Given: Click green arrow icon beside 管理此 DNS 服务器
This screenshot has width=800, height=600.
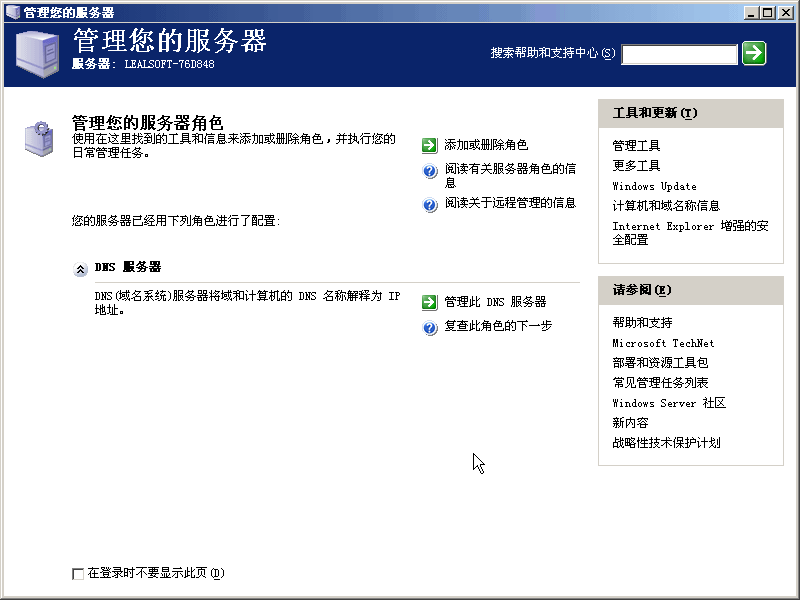Looking at the screenshot, I should pyautogui.click(x=430, y=302).
